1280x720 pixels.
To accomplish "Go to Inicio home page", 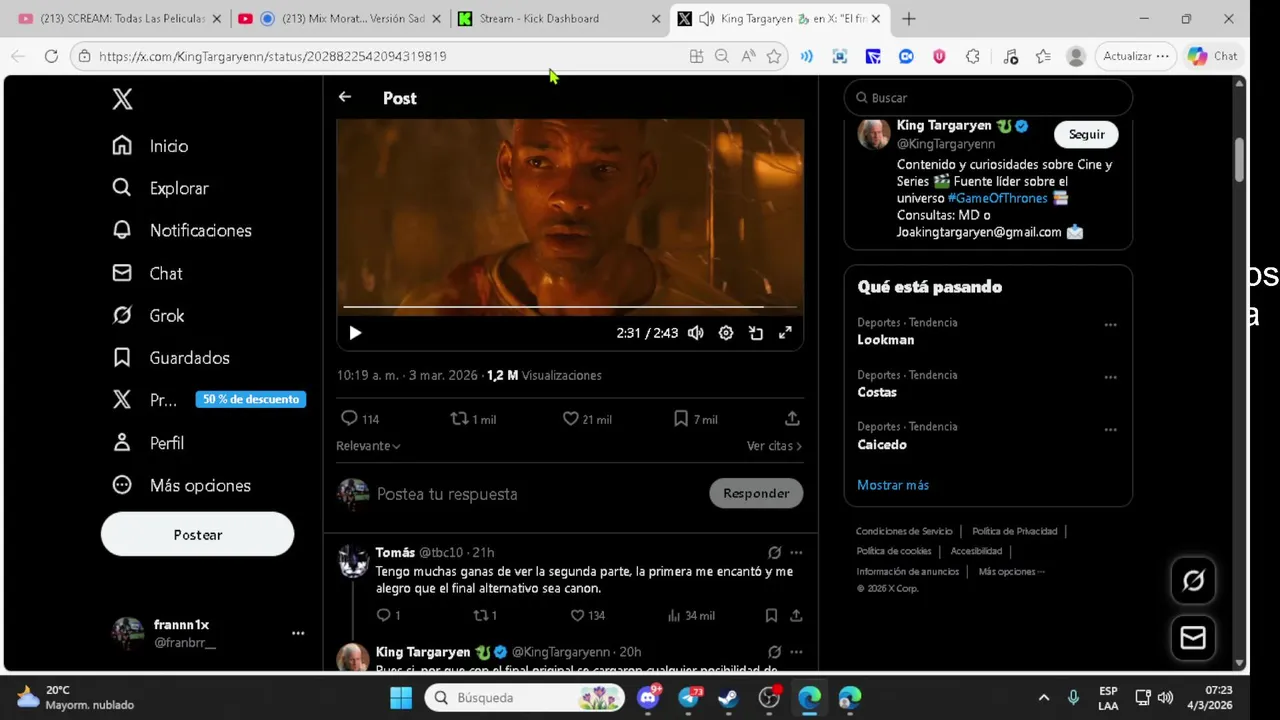I will 150,146.
